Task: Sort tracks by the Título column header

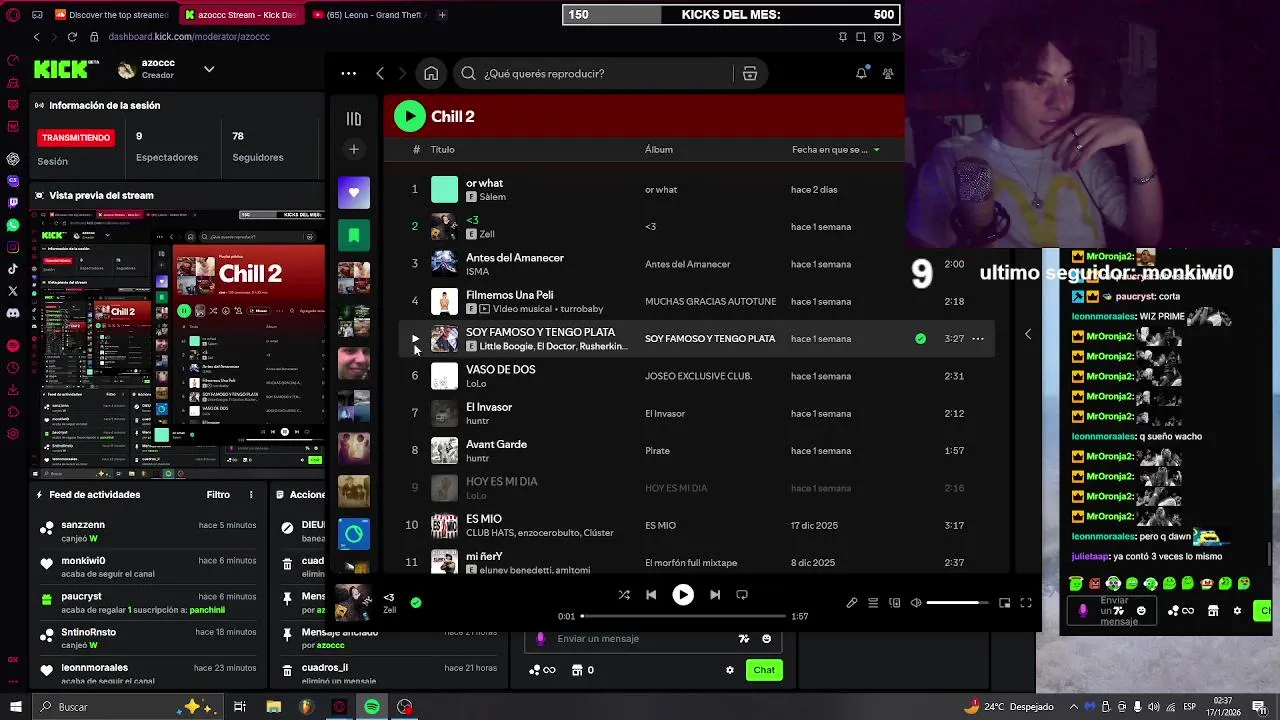Action: coord(442,149)
